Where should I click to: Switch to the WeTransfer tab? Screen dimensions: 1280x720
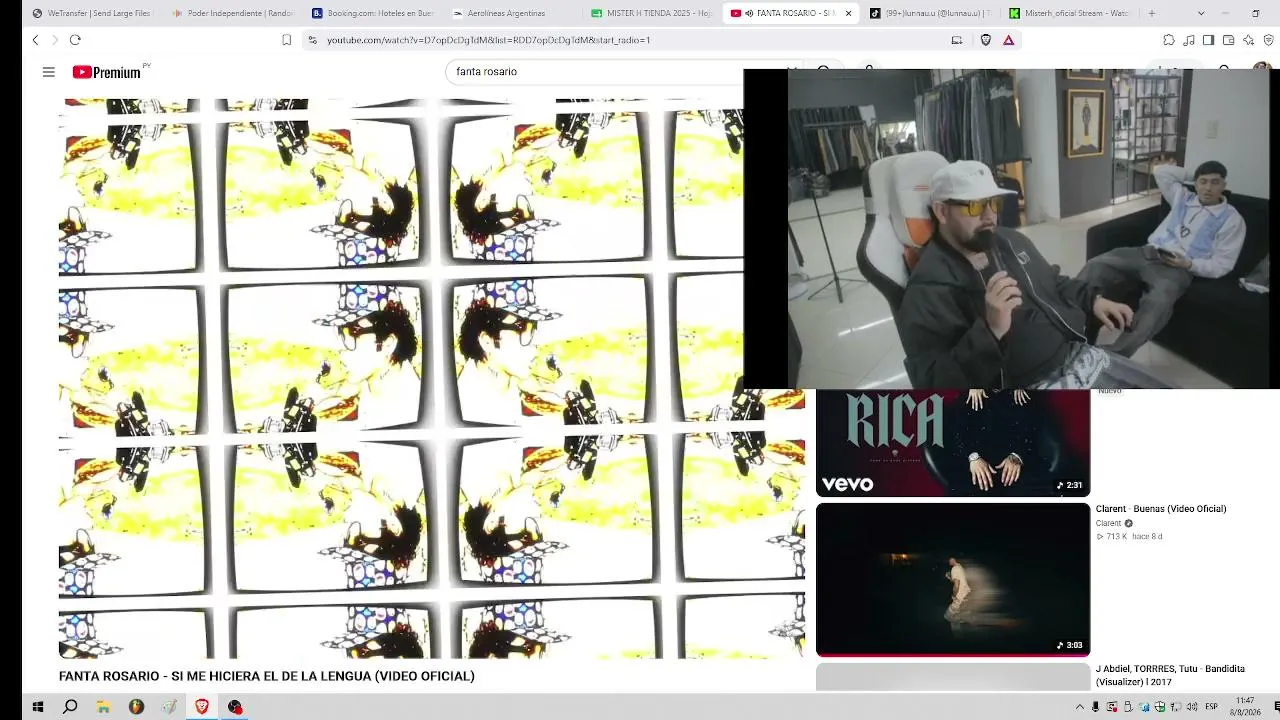click(x=91, y=13)
